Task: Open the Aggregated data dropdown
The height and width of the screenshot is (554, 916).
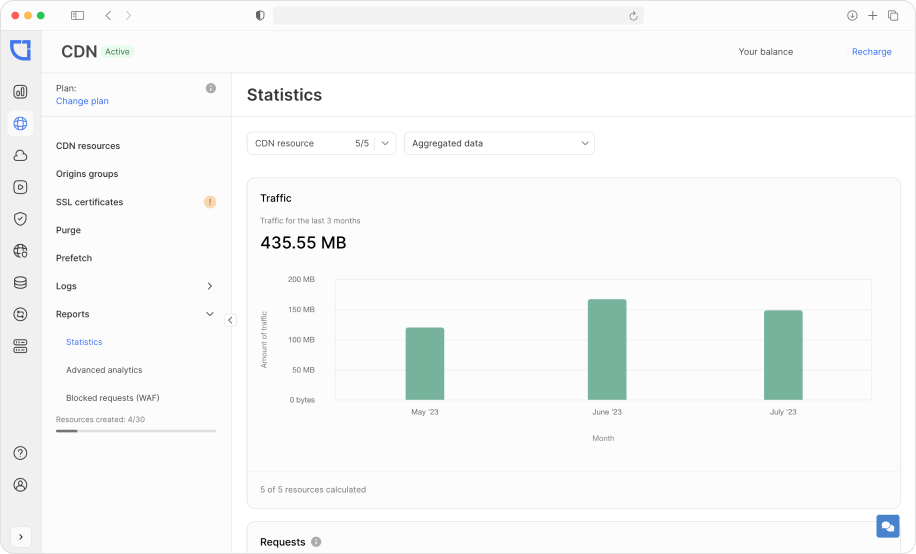Action: pos(499,143)
